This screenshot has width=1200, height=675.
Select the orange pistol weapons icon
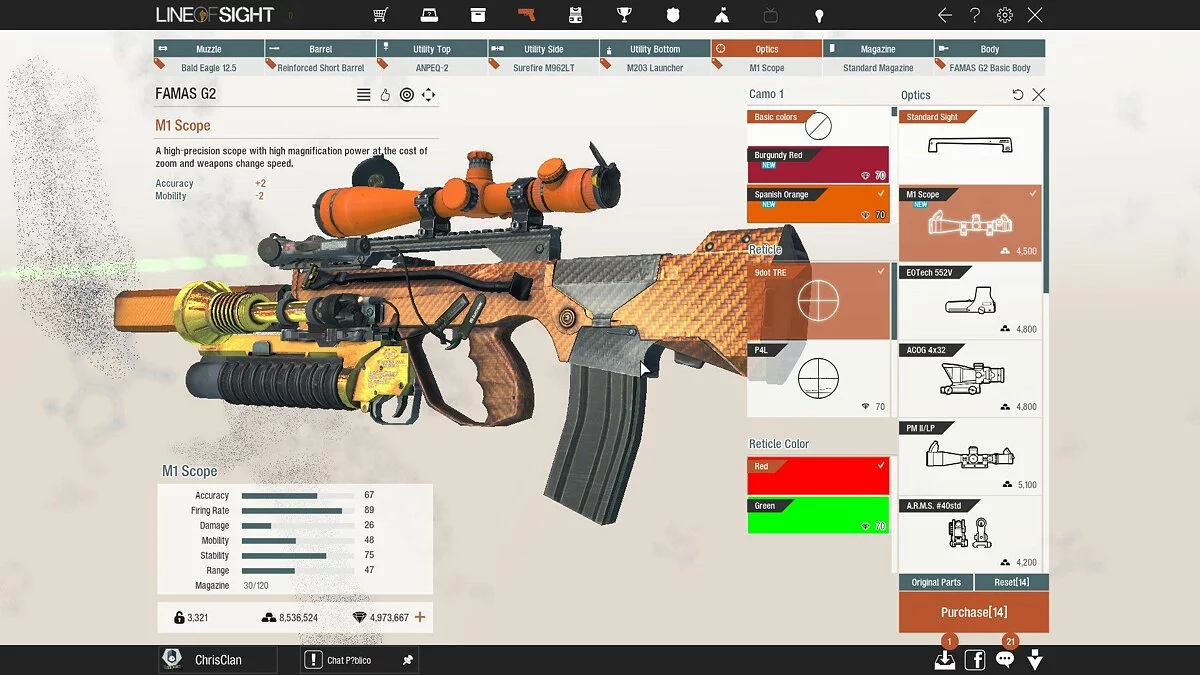point(526,15)
